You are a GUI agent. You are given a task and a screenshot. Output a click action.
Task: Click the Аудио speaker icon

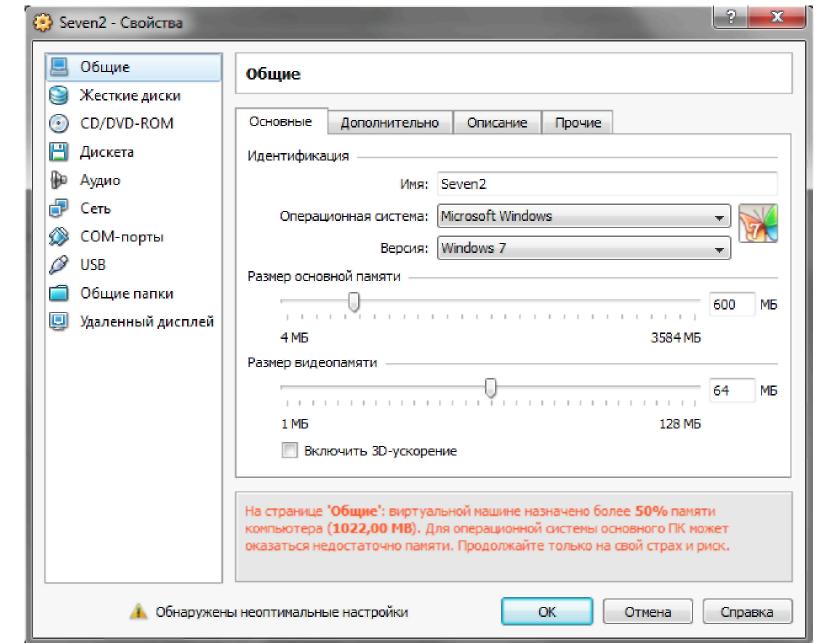click(x=59, y=180)
